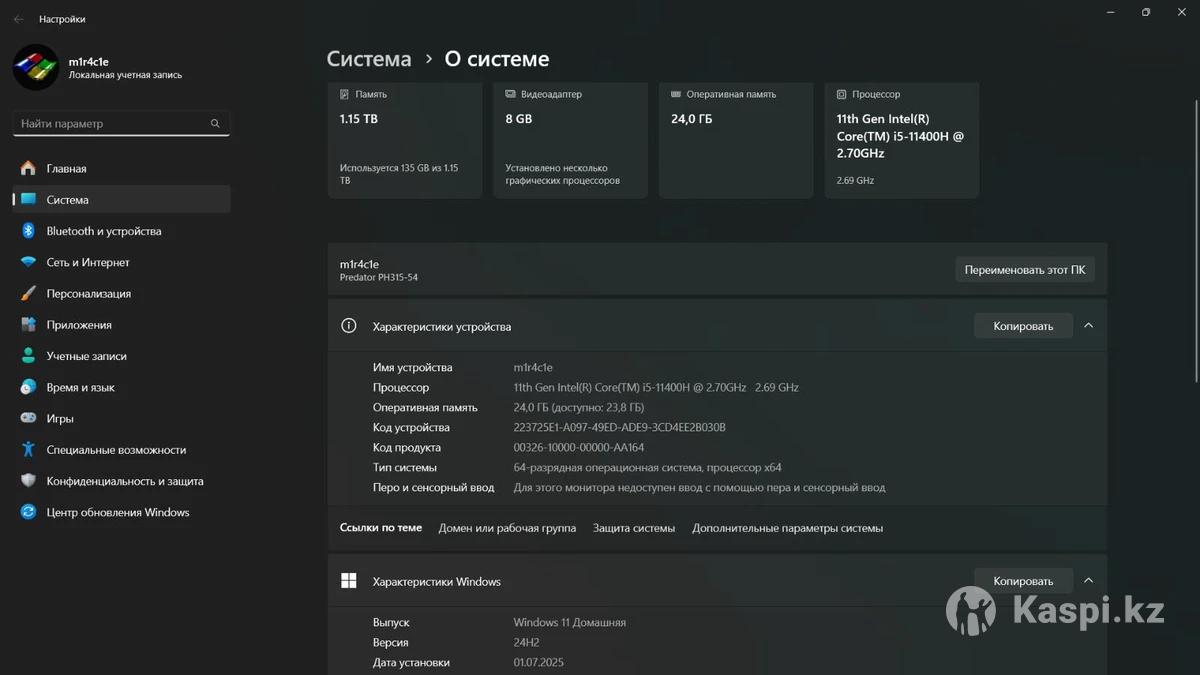Open Специальные возможности page
This screenshot has width=1200, height=675.
(x=121, y=450)
